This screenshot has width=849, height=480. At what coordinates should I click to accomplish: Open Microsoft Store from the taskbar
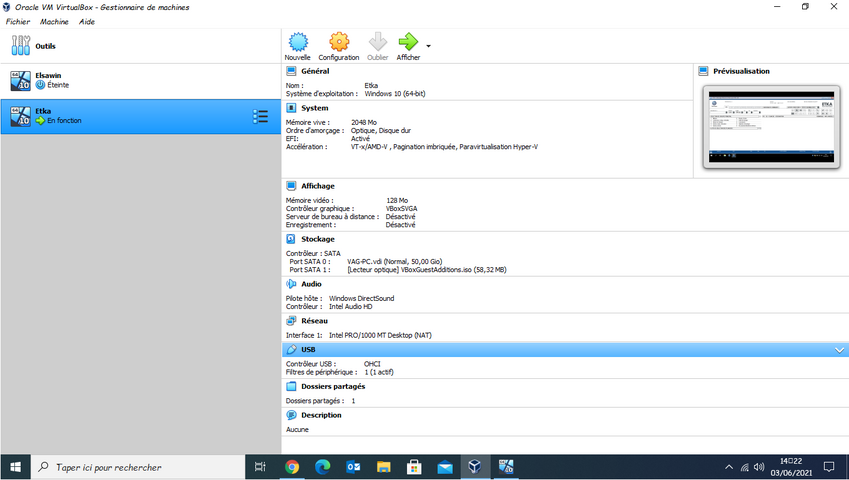[414, 467]
